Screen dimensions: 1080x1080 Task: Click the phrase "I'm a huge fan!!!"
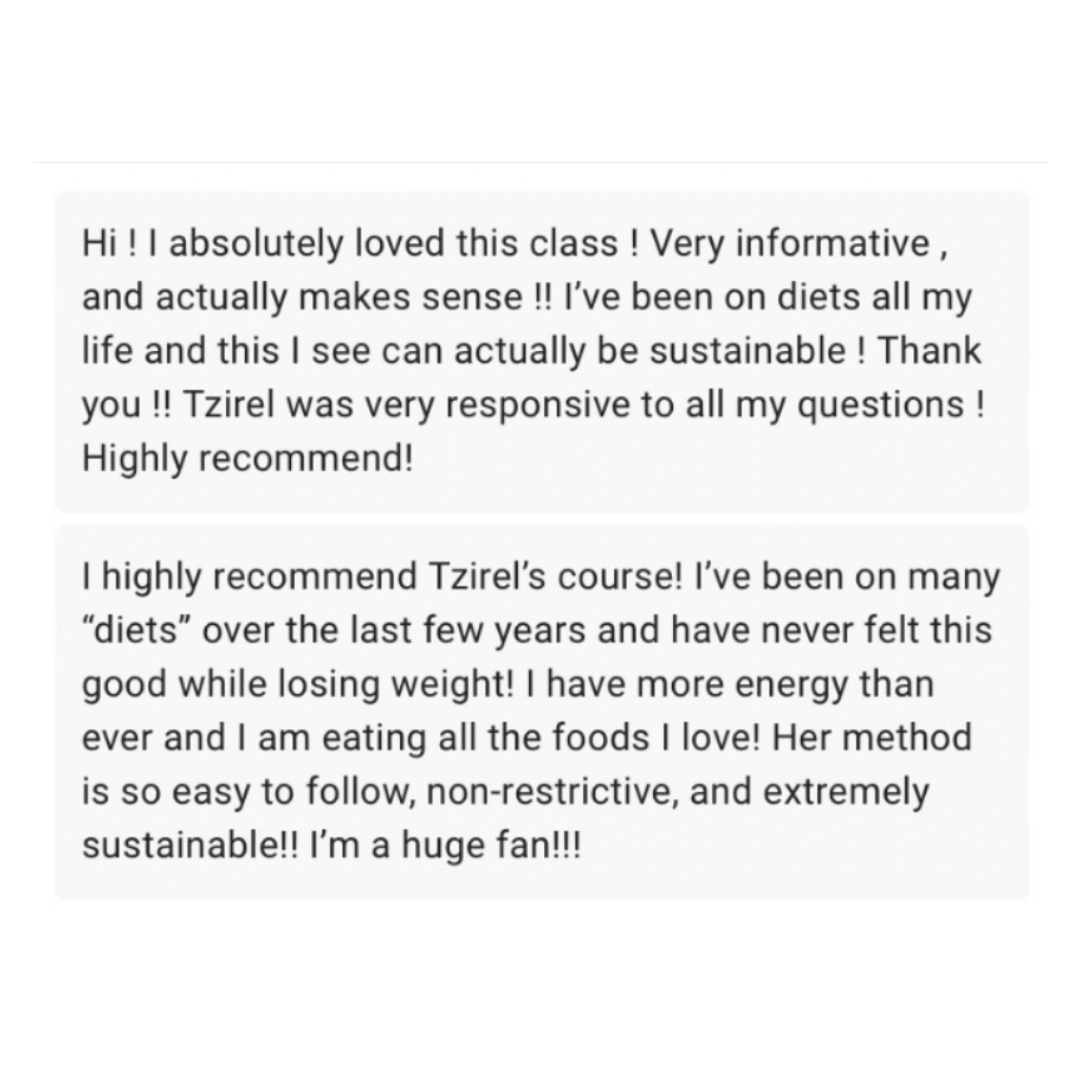(x=446, y=845)
